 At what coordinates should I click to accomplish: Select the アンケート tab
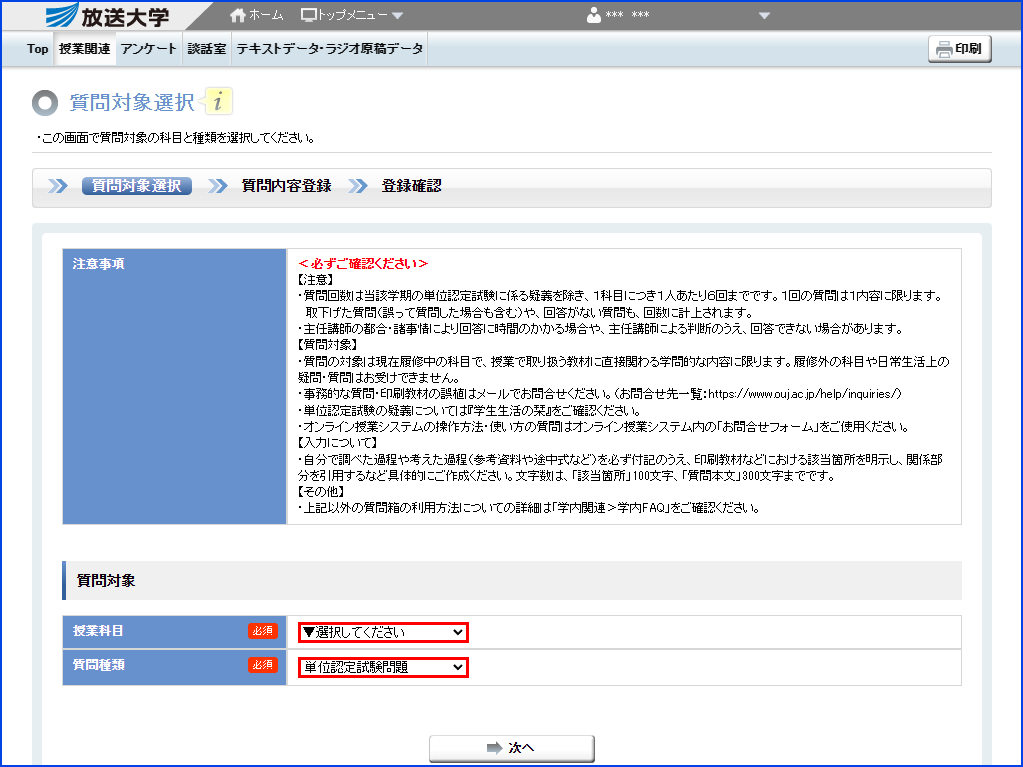148,47
